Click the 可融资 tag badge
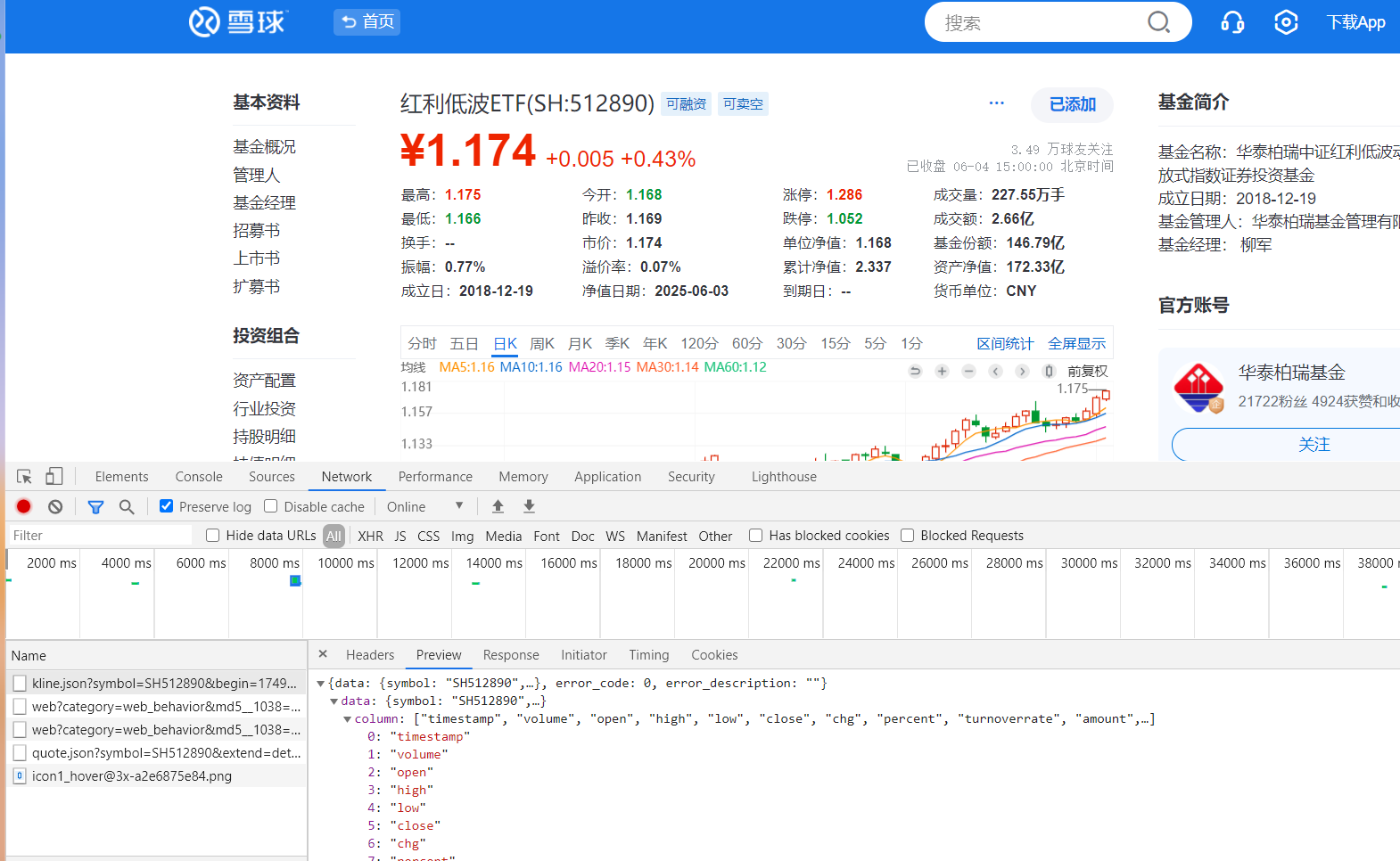 click(686, 104)
